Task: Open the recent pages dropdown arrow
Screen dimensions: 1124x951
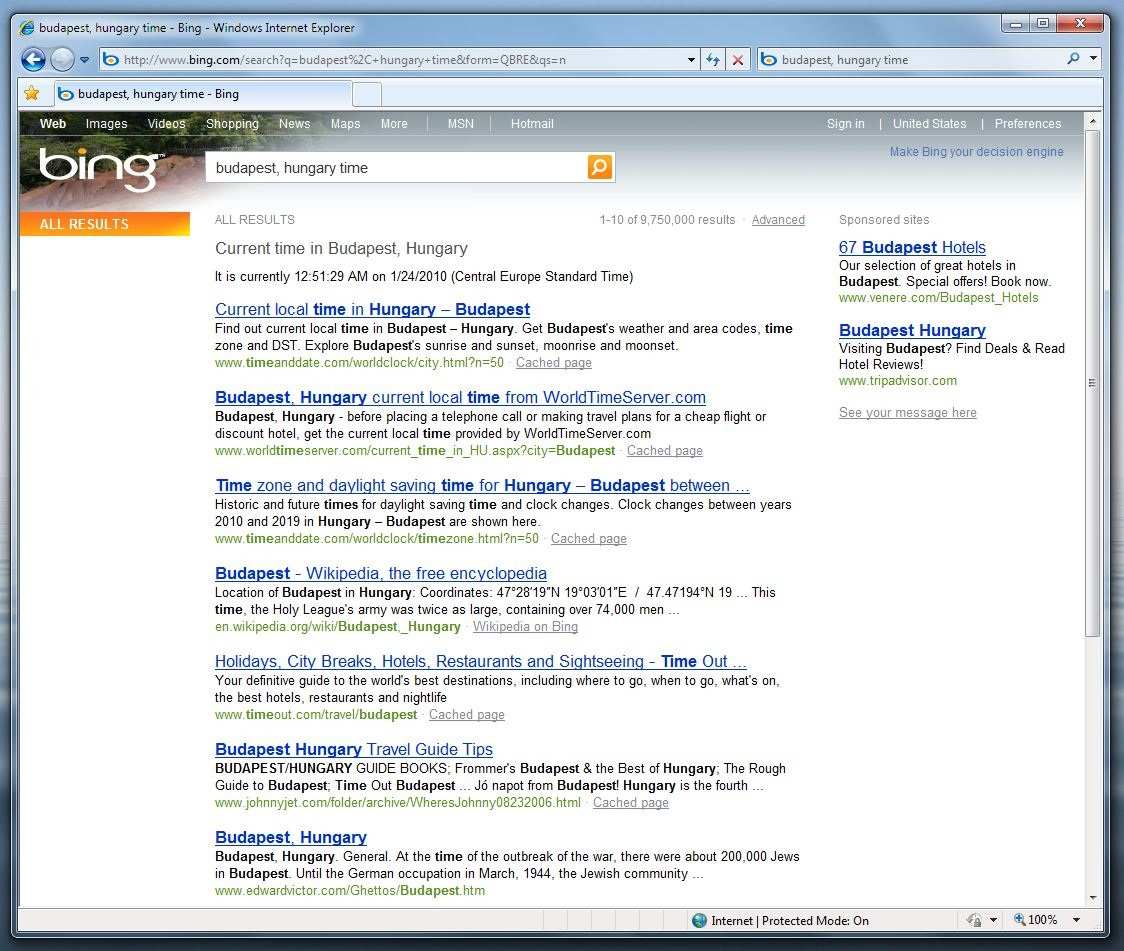Action: click(x=85, y=60)
